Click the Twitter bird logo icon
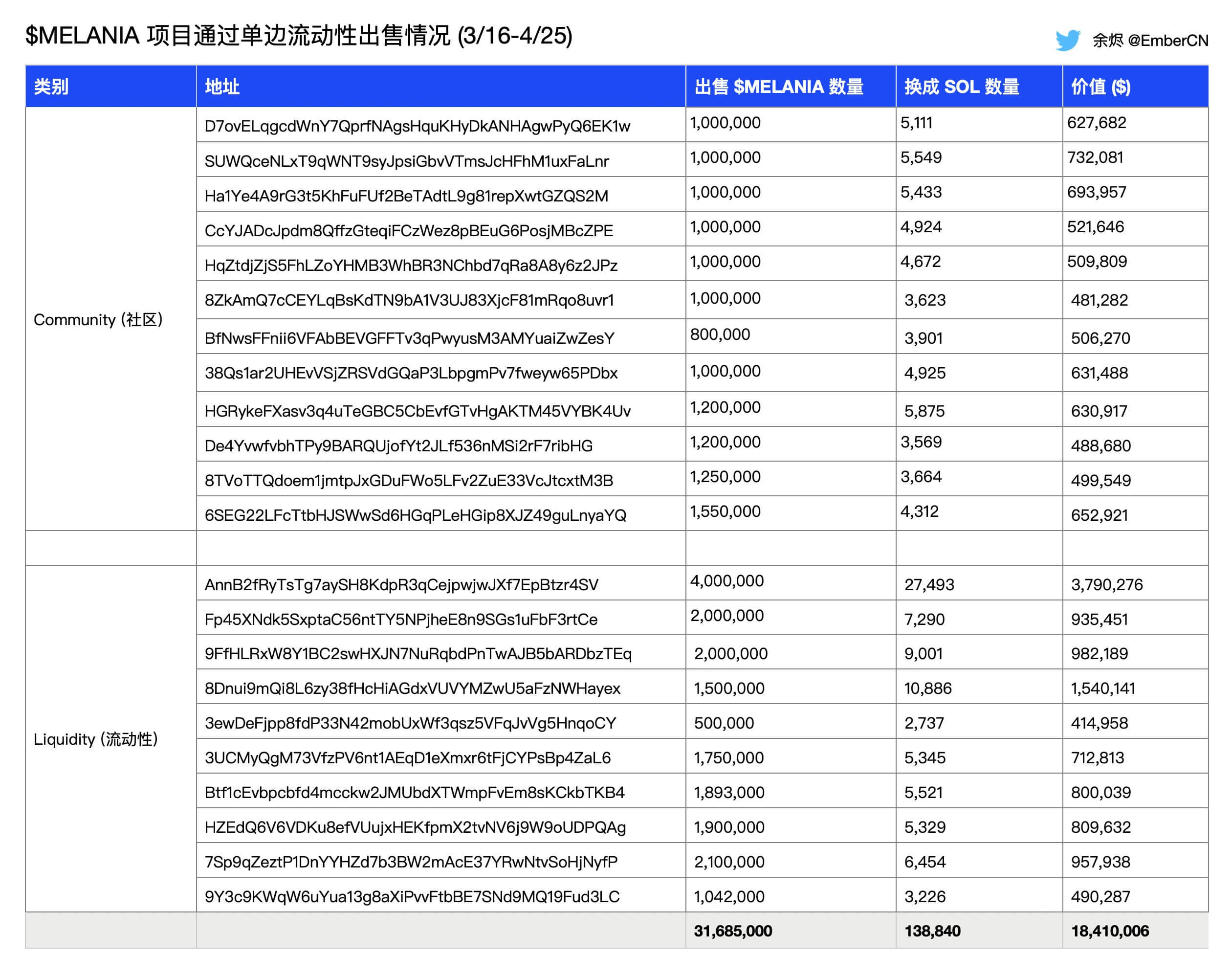 [x=1067, y=40]
